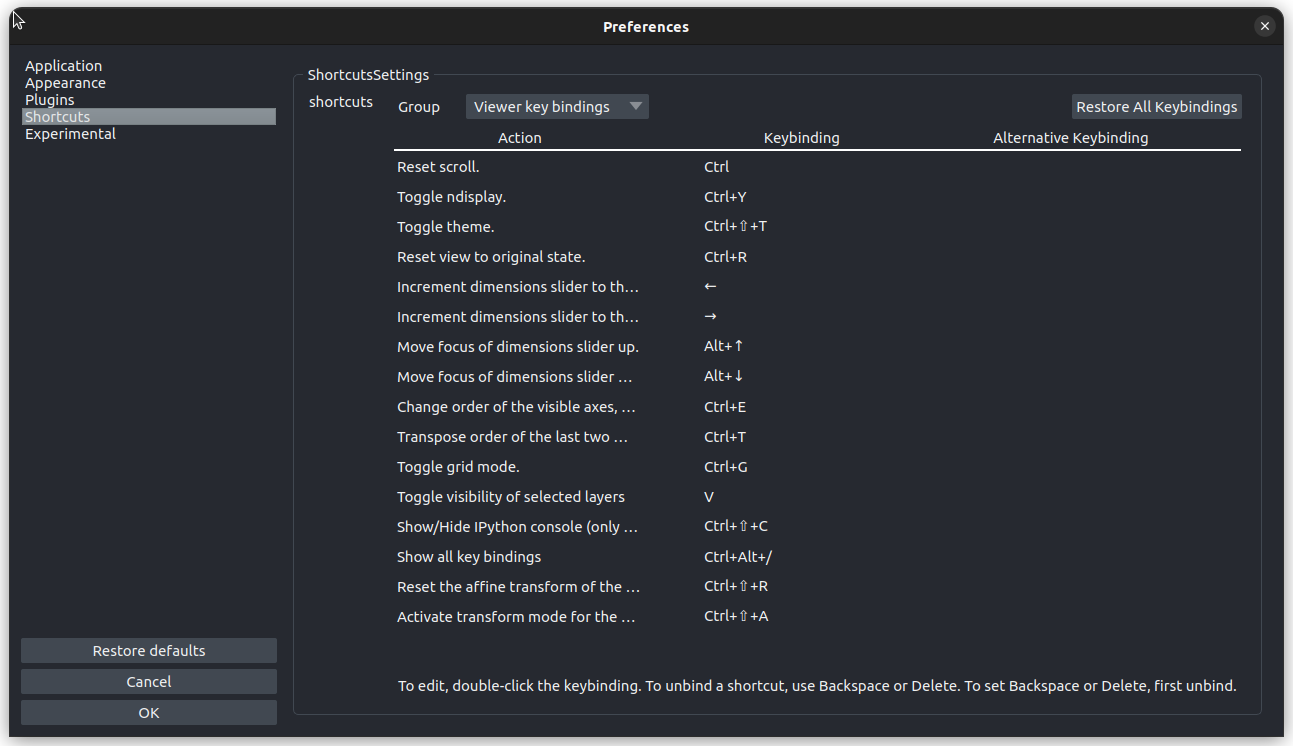This screenshot has width=1293, height=746.
Task: Confirm settings with the OK button
Action: [x=149, y=713]
